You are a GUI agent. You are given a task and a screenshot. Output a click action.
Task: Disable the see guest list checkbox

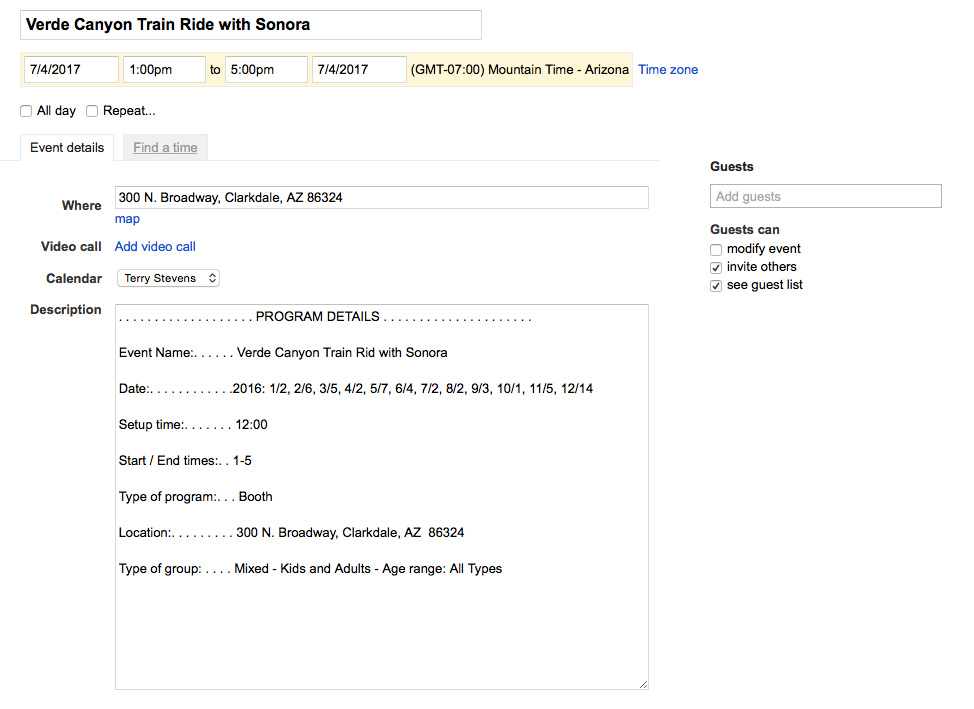[716, 286]
